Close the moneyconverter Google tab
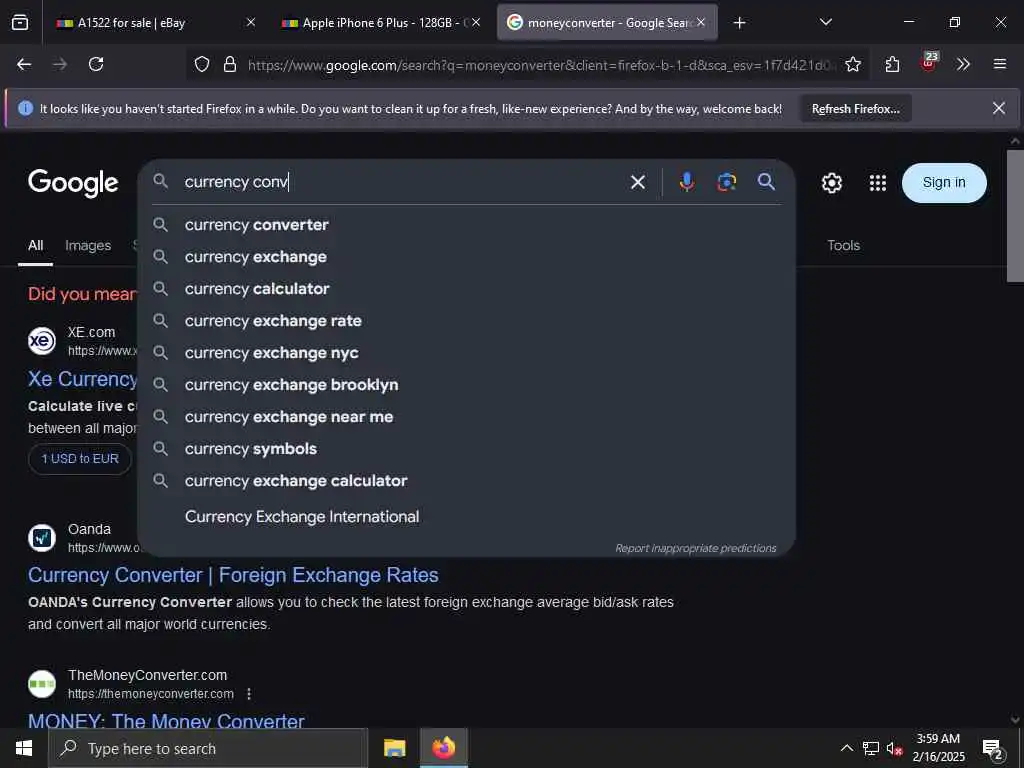The image size is (1024, 768). click(701, 22)
